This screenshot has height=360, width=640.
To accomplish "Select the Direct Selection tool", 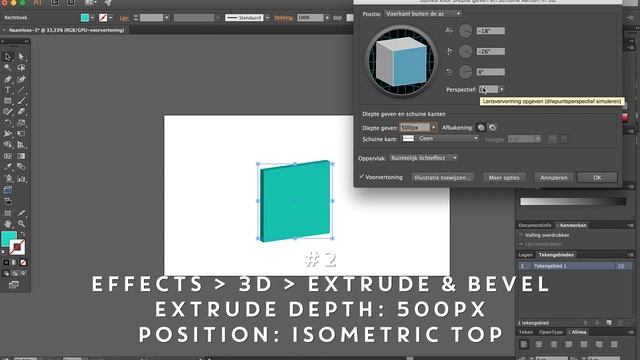I will pos(21,56).
